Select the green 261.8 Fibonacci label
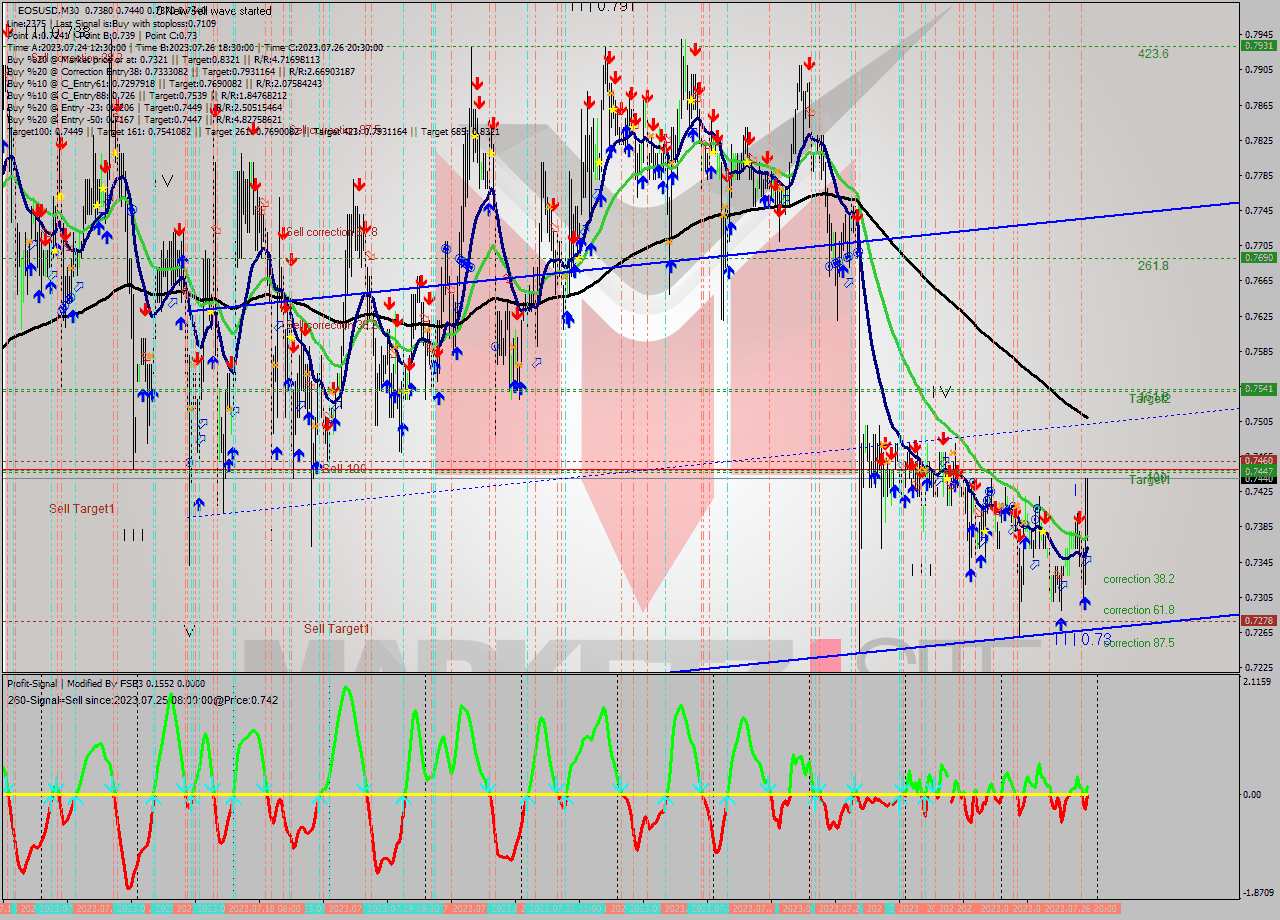This screenshot has width=1280, height=920. tap(1153, 266)
